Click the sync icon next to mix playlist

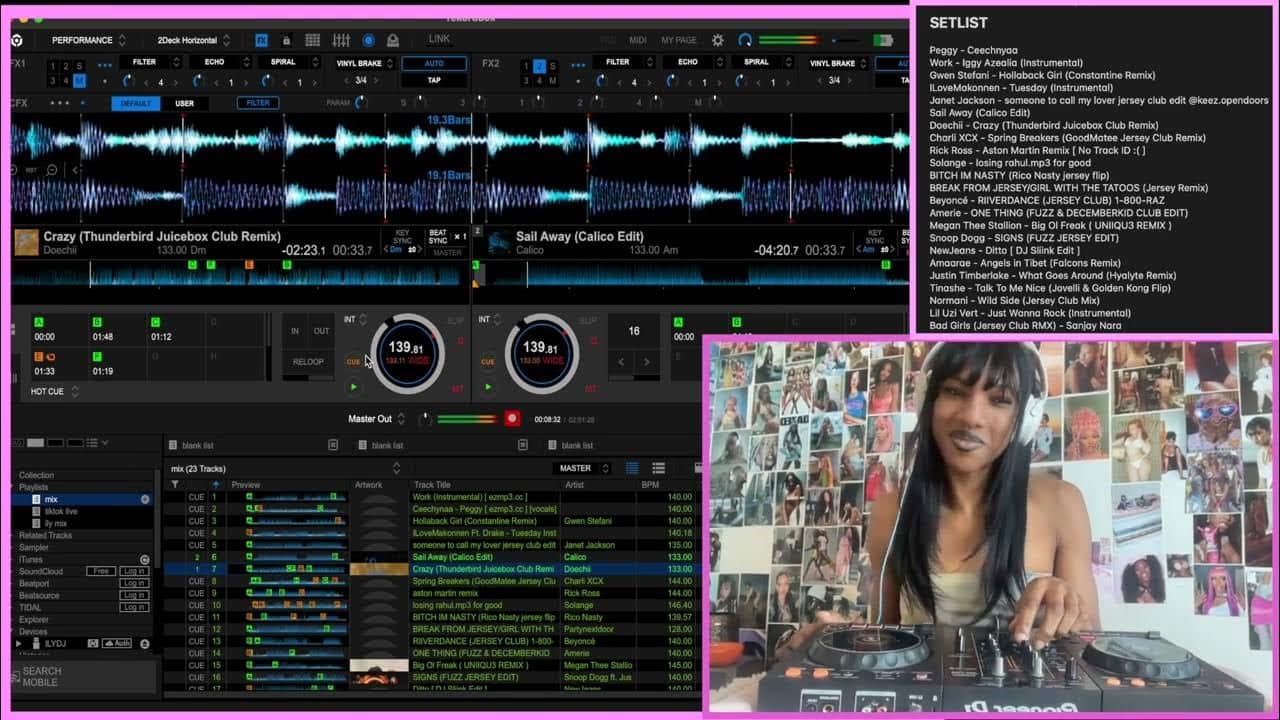click(x=144, y=499)
